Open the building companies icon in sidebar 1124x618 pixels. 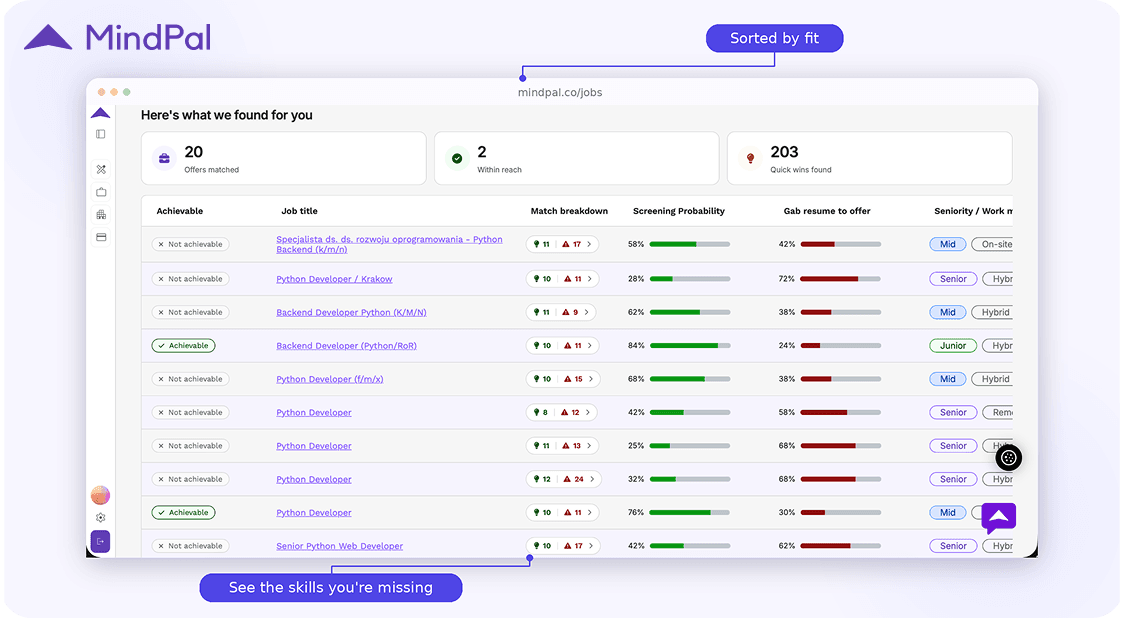tap(101, 214)
